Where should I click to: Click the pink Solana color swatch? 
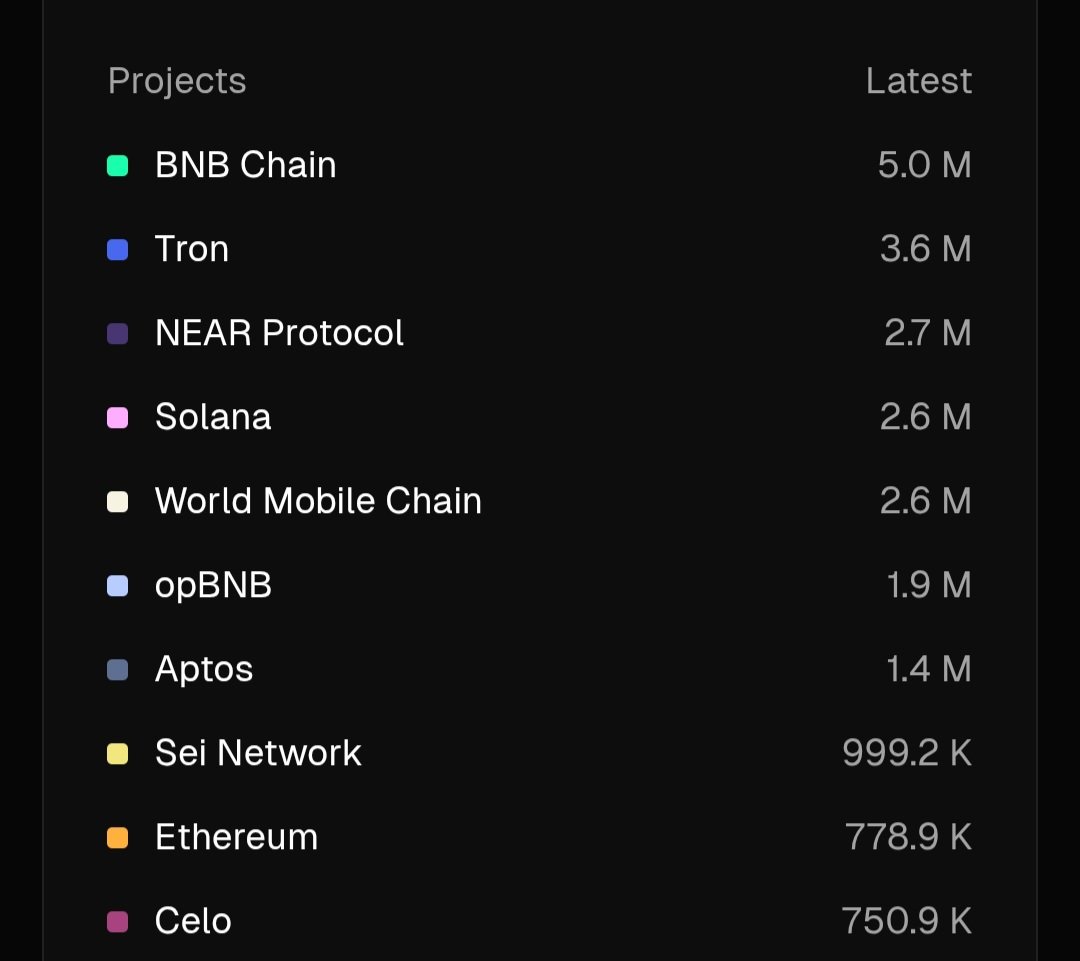118,418
